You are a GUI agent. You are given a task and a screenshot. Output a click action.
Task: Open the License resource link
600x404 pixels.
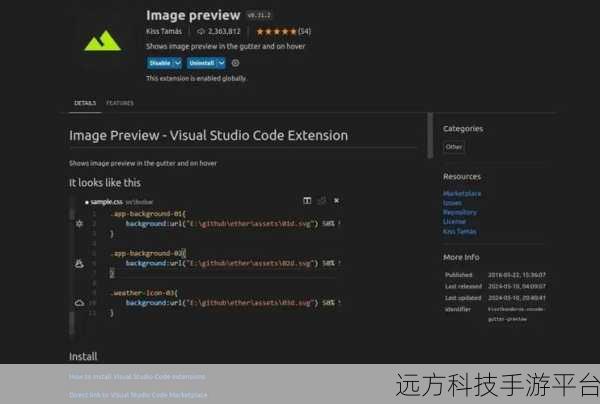click(454, 222)
